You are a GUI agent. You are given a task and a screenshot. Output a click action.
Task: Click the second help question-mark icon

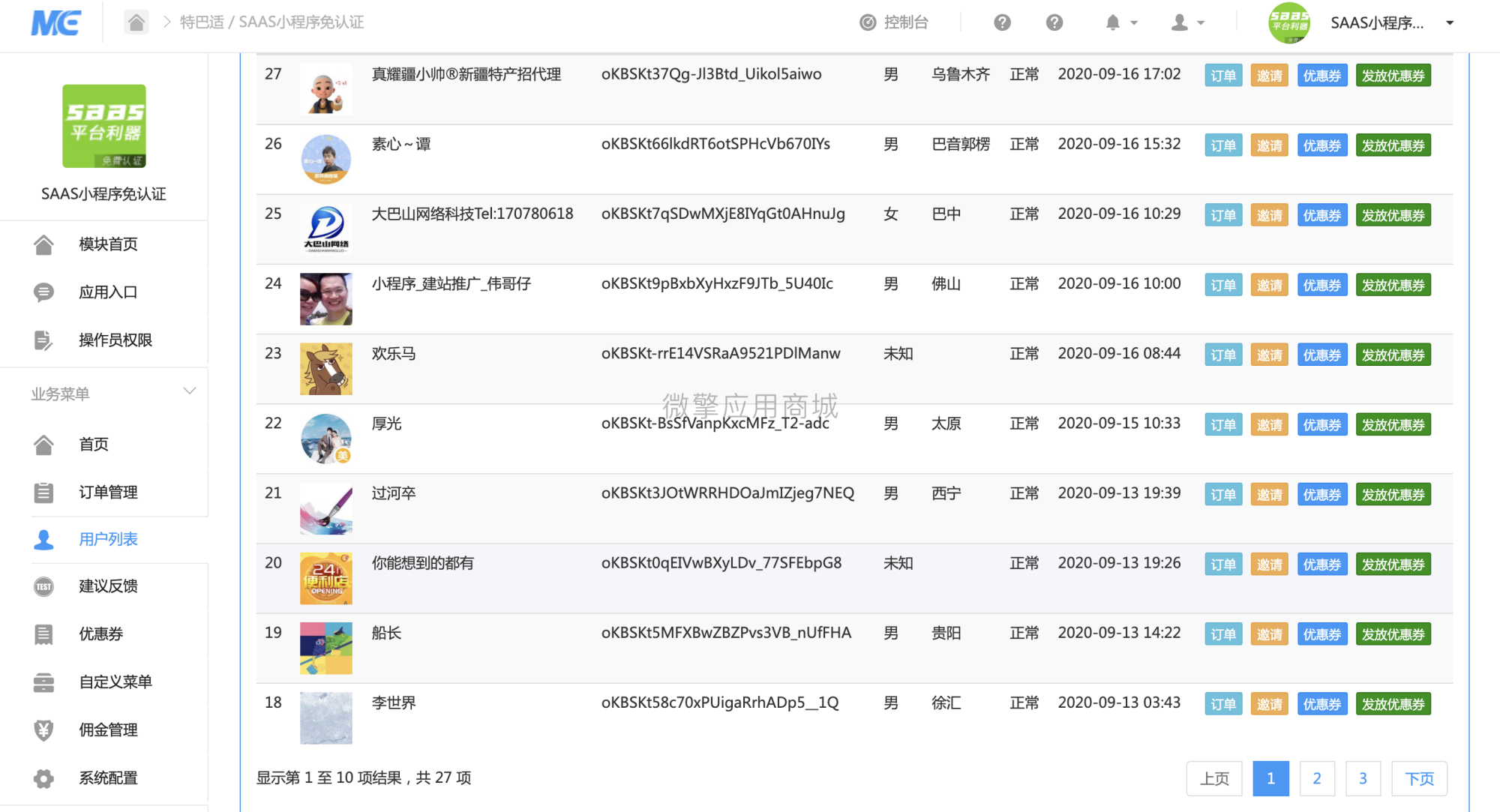pos(1054,22)
